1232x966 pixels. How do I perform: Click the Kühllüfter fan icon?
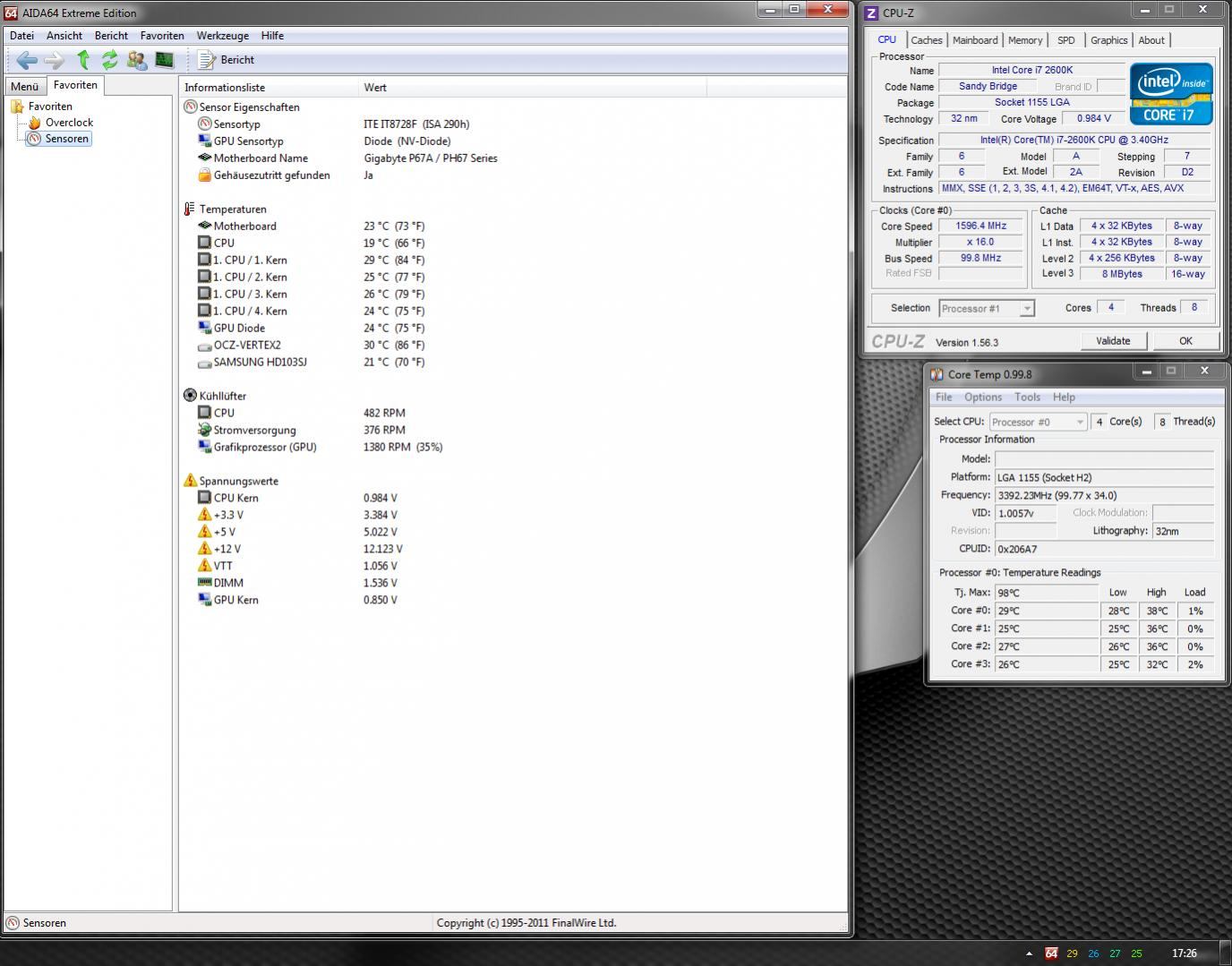pos(190,396)
